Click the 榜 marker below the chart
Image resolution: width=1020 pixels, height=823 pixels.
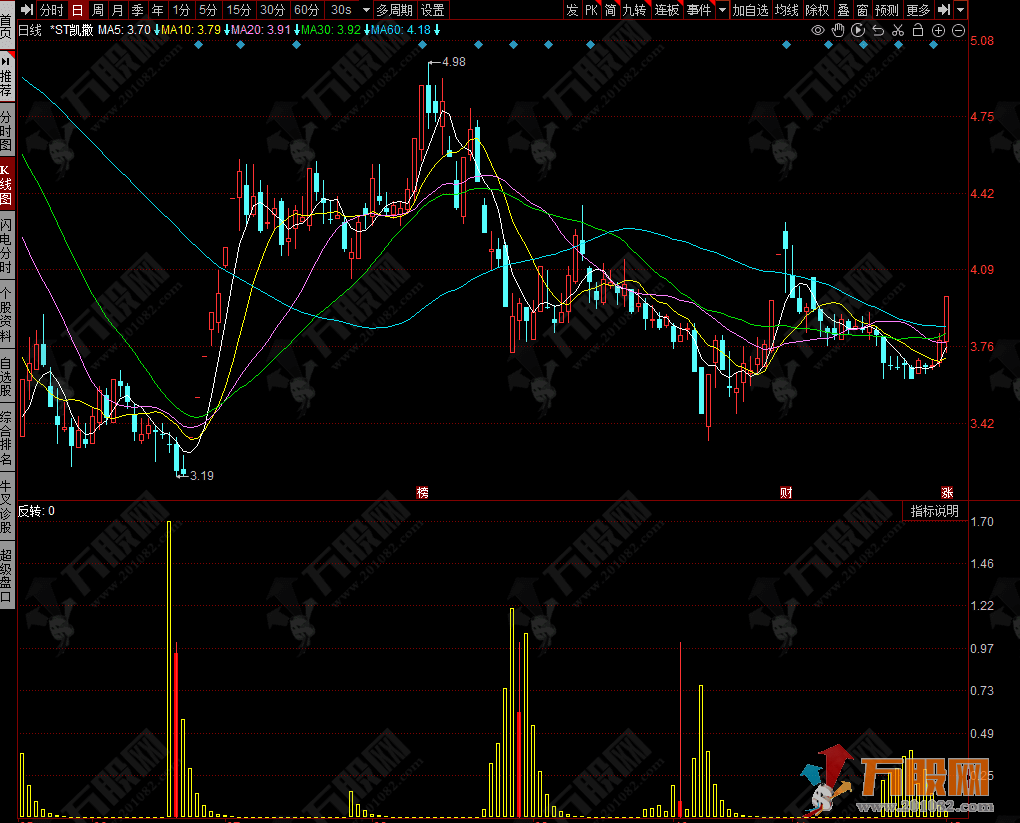coord(422,492)
